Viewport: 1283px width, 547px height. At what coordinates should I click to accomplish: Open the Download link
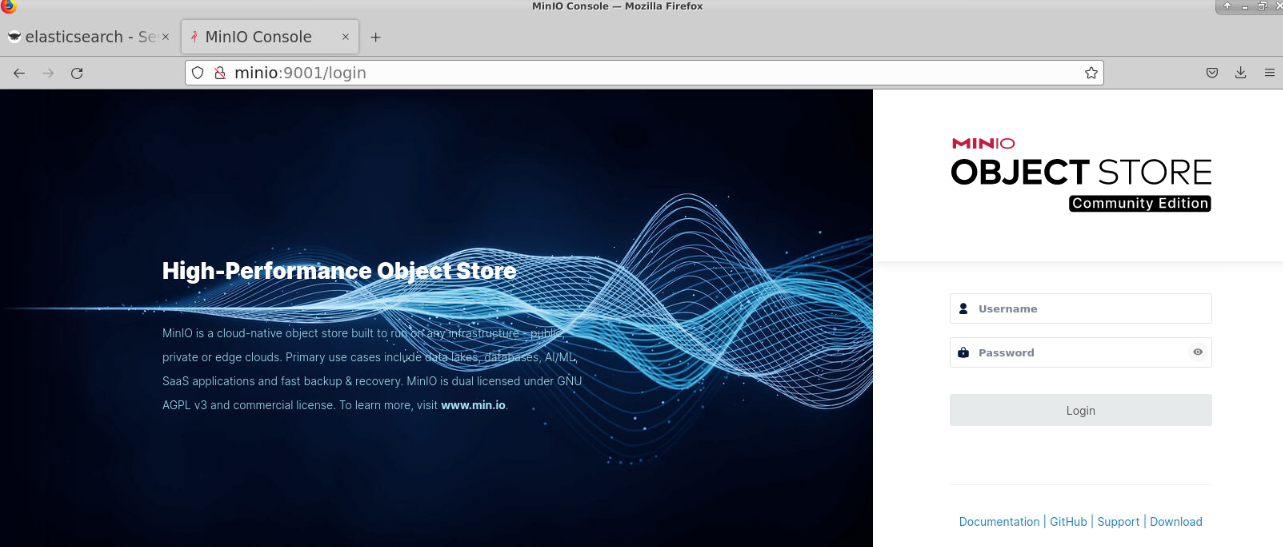[x=1176, y=522]
